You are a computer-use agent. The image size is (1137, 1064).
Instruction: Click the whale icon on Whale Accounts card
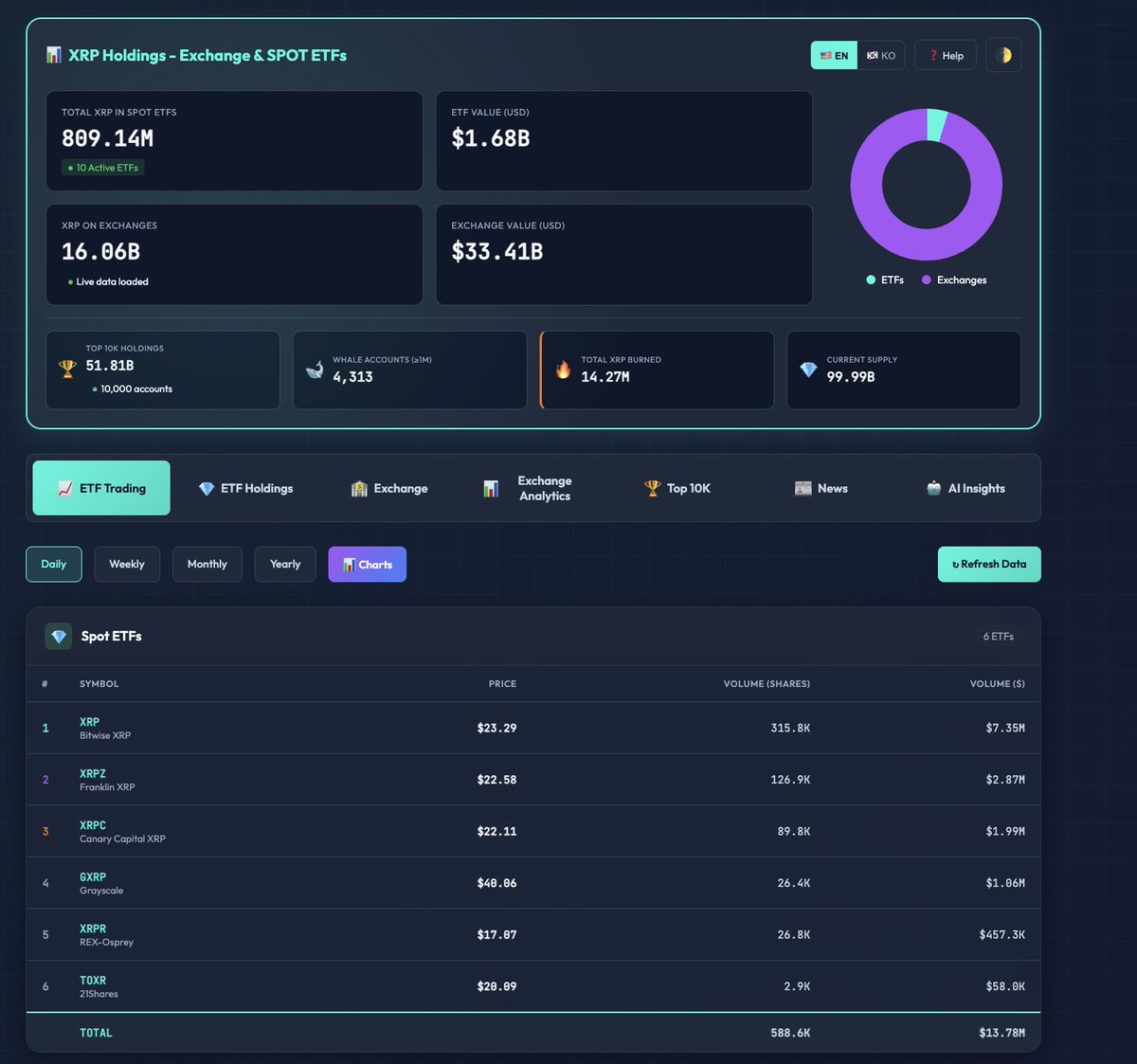point(314,370)
